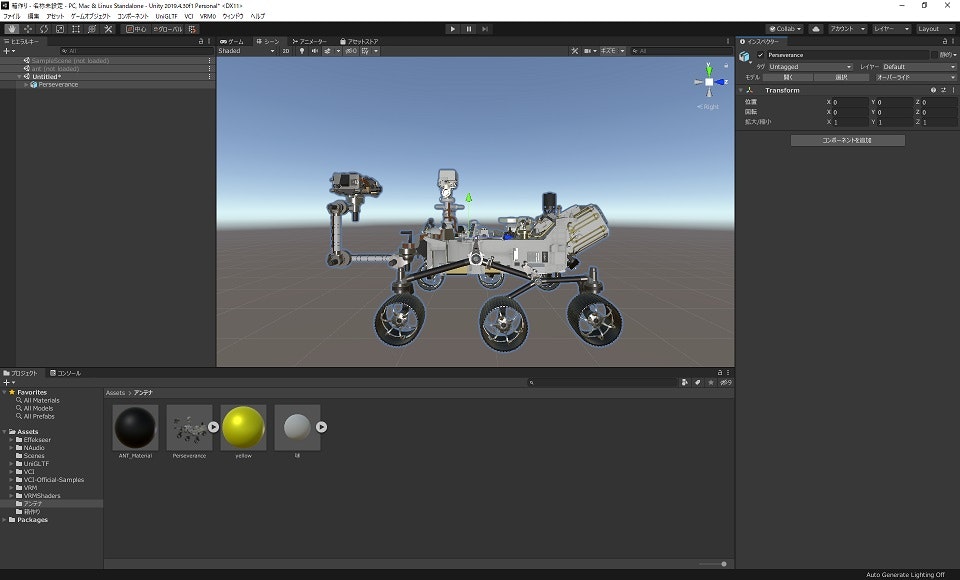Image resolution: width=960 pixels, height=580 pixels.
Task: Select the yellow material thumbnail
Action: tap(243, 428)
